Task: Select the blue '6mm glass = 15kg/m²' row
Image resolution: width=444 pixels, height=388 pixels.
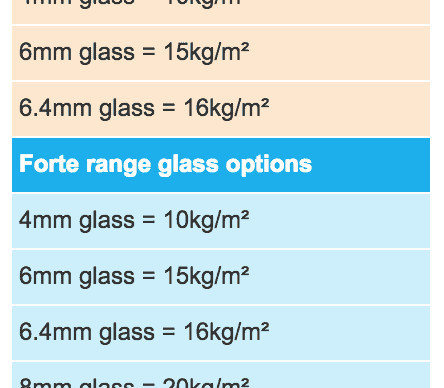Action: (x=221, y=277)
